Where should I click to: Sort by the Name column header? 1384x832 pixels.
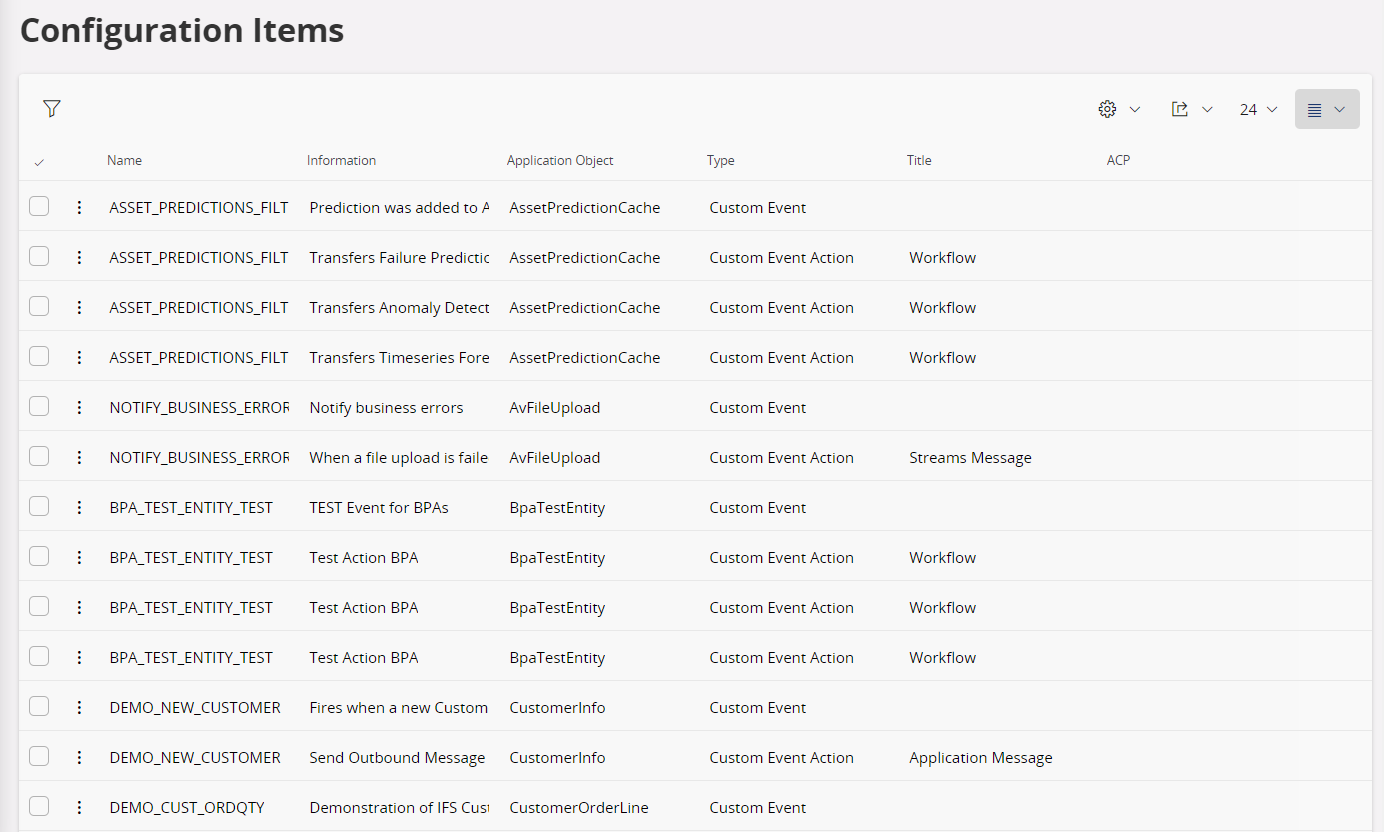coord(125,161)
